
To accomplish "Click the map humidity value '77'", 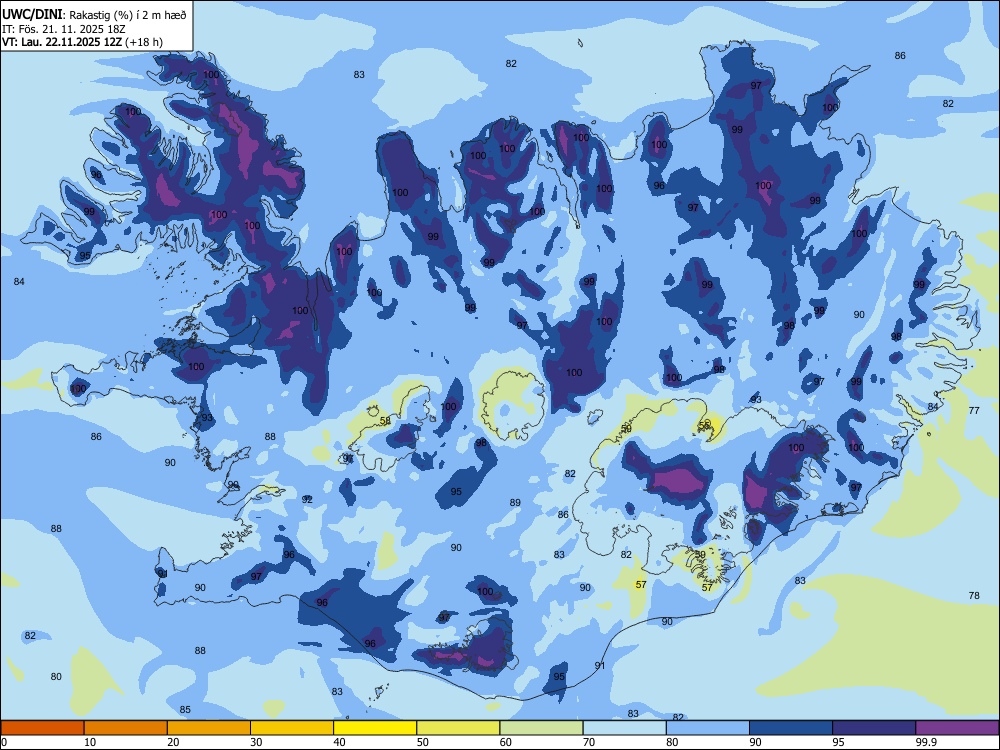I will pyautogui.click(x=974, y=410).
